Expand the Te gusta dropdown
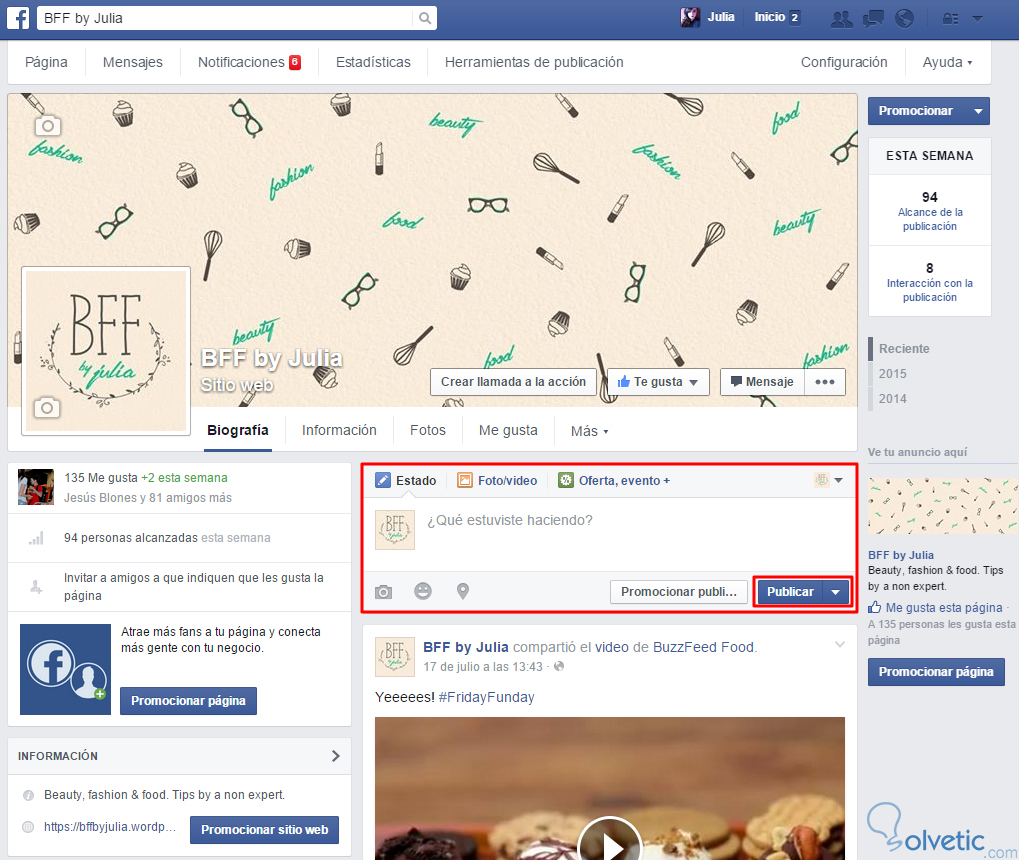Image resolution: width=1019 pixels, height=860 pixels. (693, 382)
